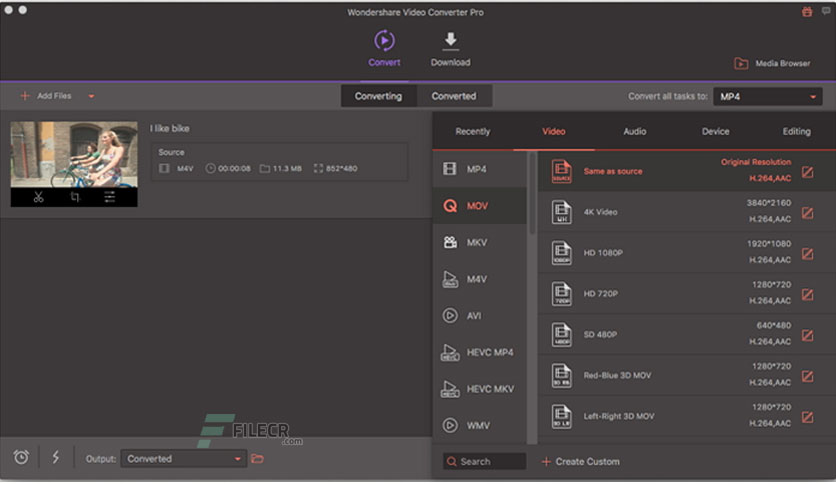Edit the Red-Blue 3D MOV preset
The width and height of the screenshot is (836, 484).
(x=808, y=376)
